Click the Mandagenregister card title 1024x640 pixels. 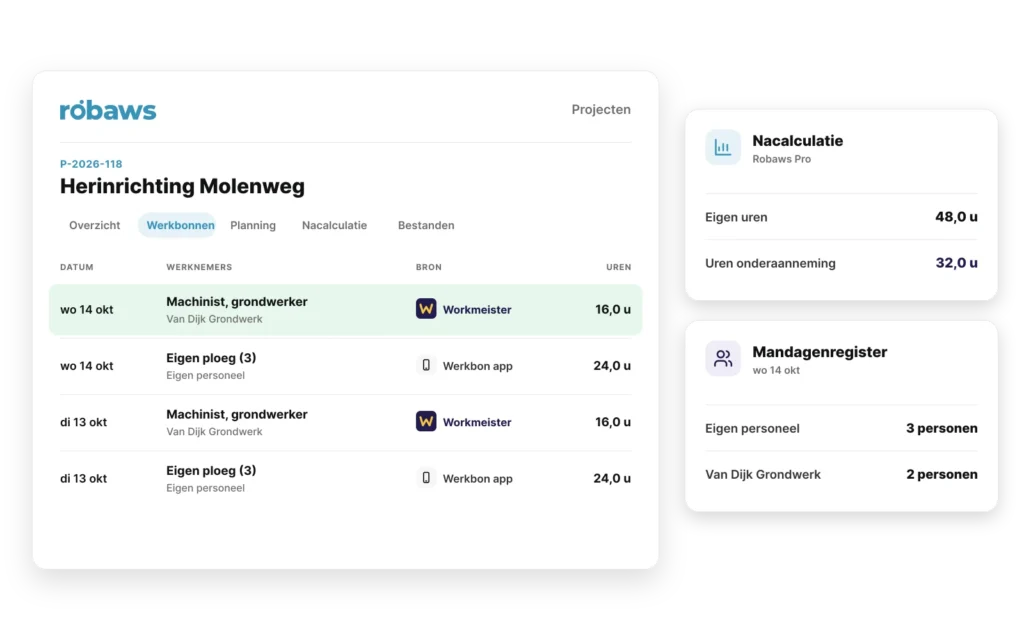pyautogui.click(x=820, y=352)
